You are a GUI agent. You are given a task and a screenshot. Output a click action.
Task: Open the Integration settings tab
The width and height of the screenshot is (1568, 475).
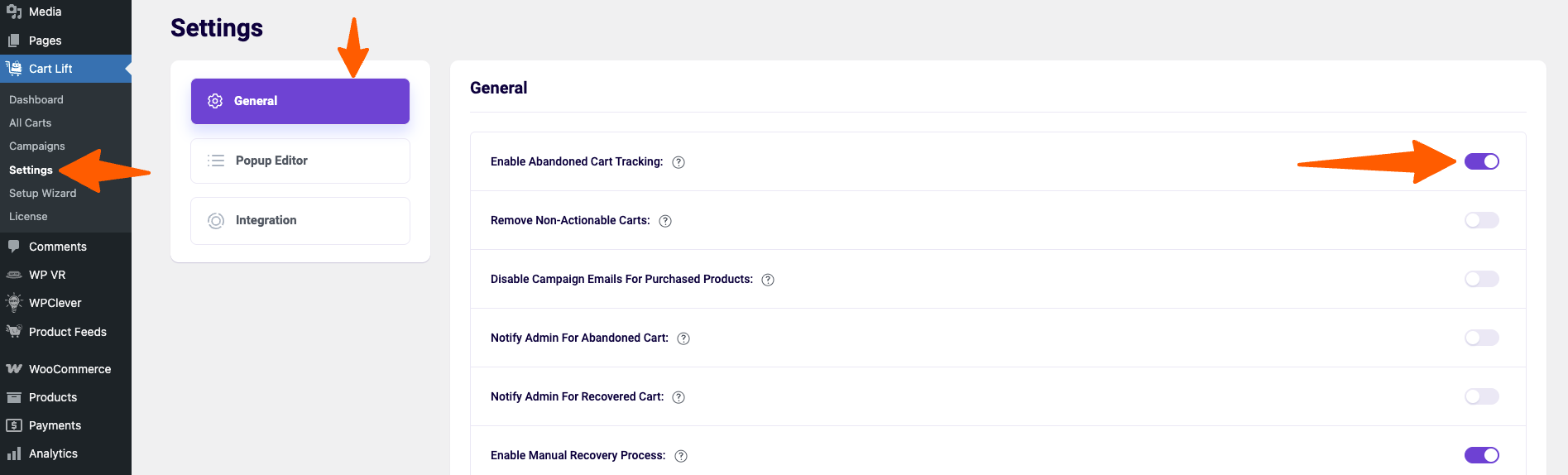tap(300, 221)
